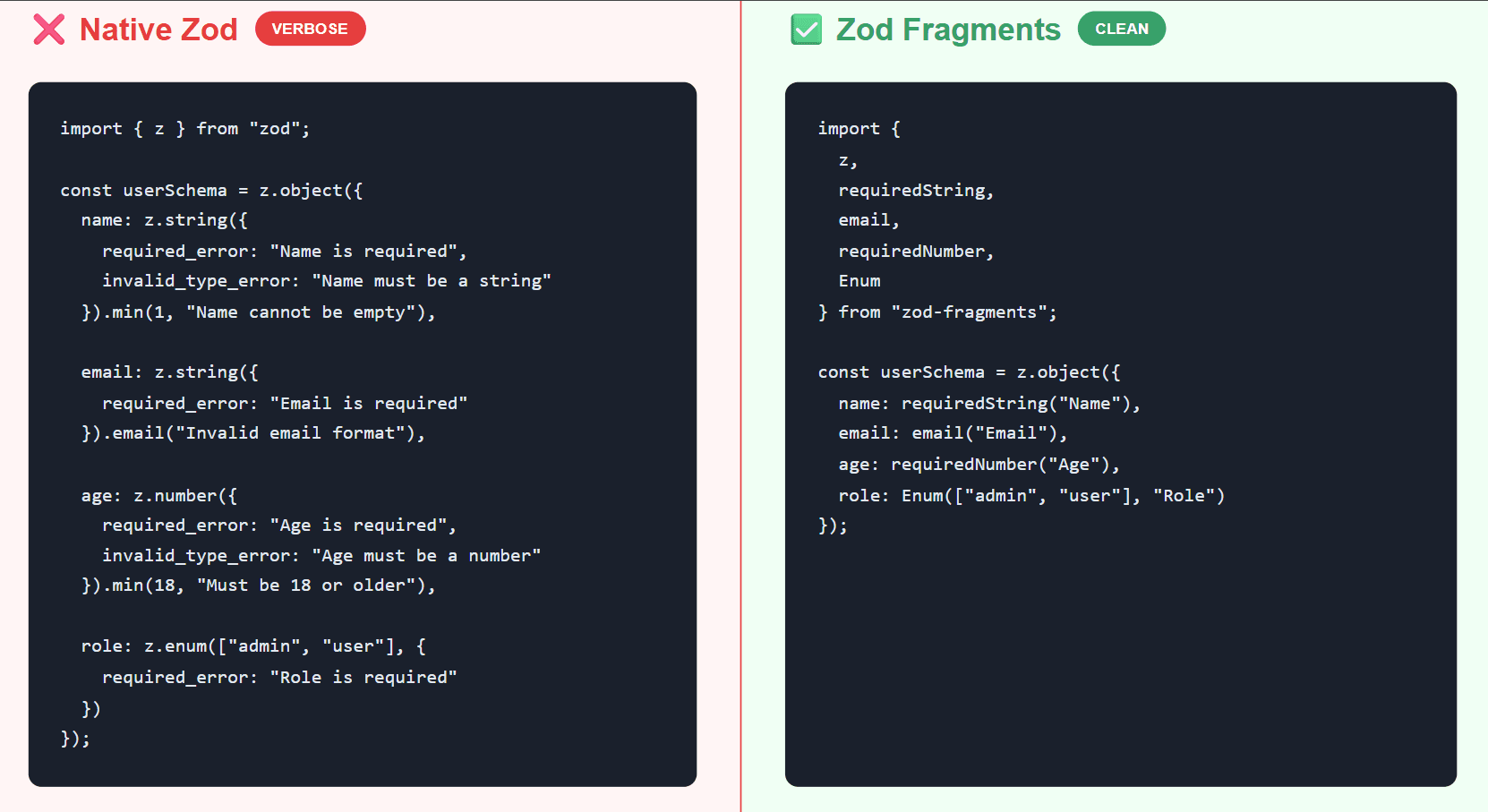Click the red X icon beside Native Zod

[x=49, y=30]
